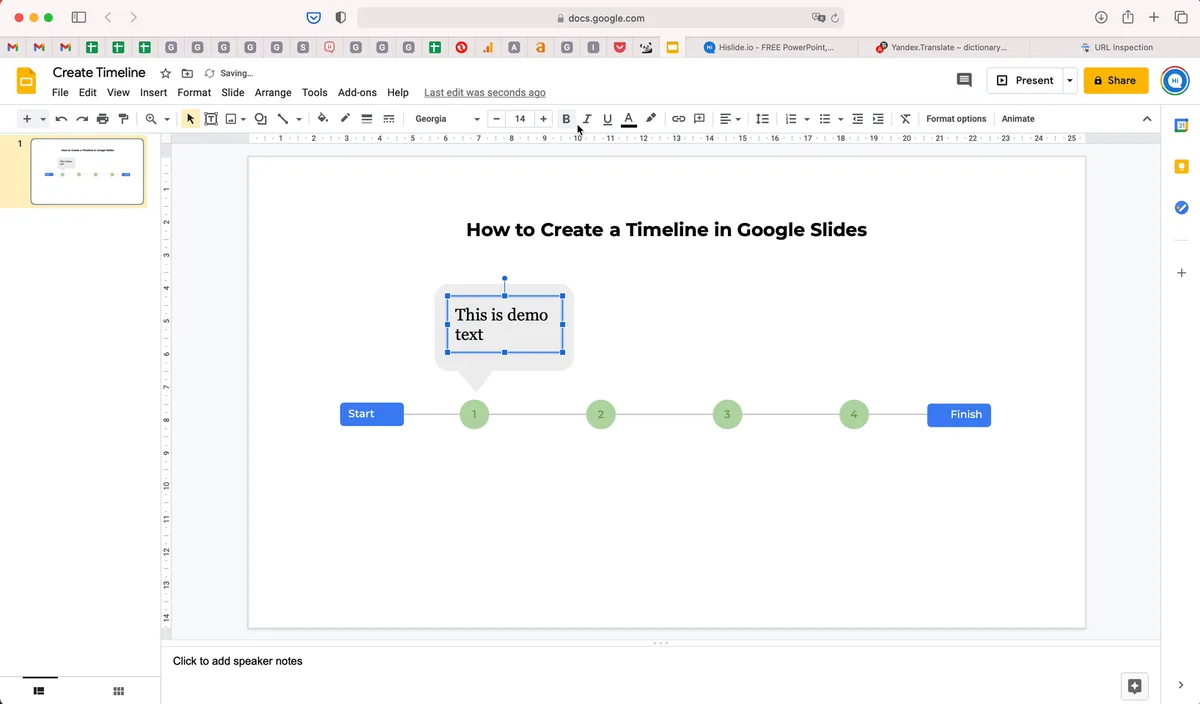
Task: Set border weight
Action: [367, 119]
